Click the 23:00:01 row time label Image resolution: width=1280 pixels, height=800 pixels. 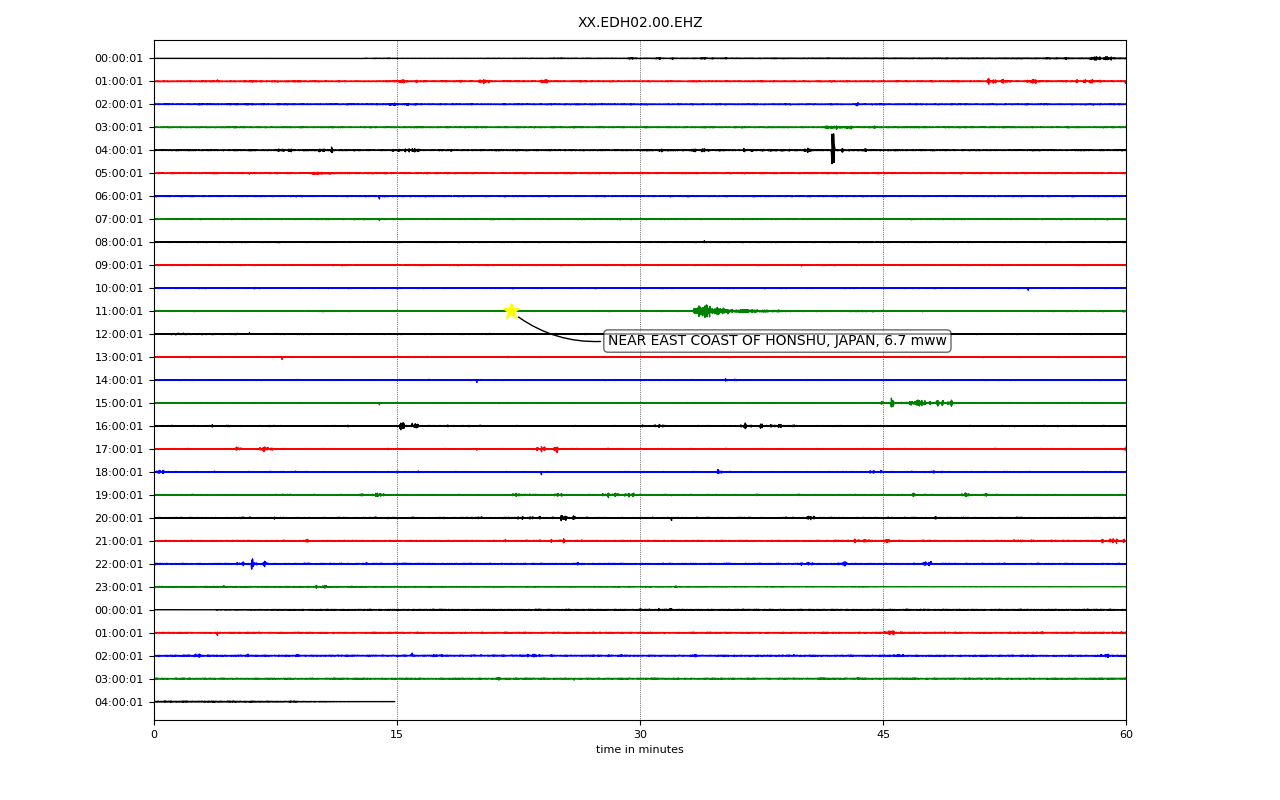(x=119, y=587)
